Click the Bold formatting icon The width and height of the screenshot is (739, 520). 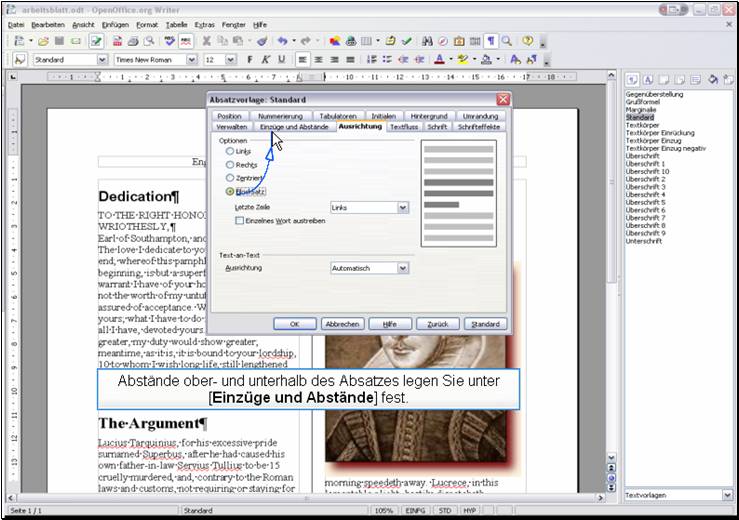click(251, 60)
